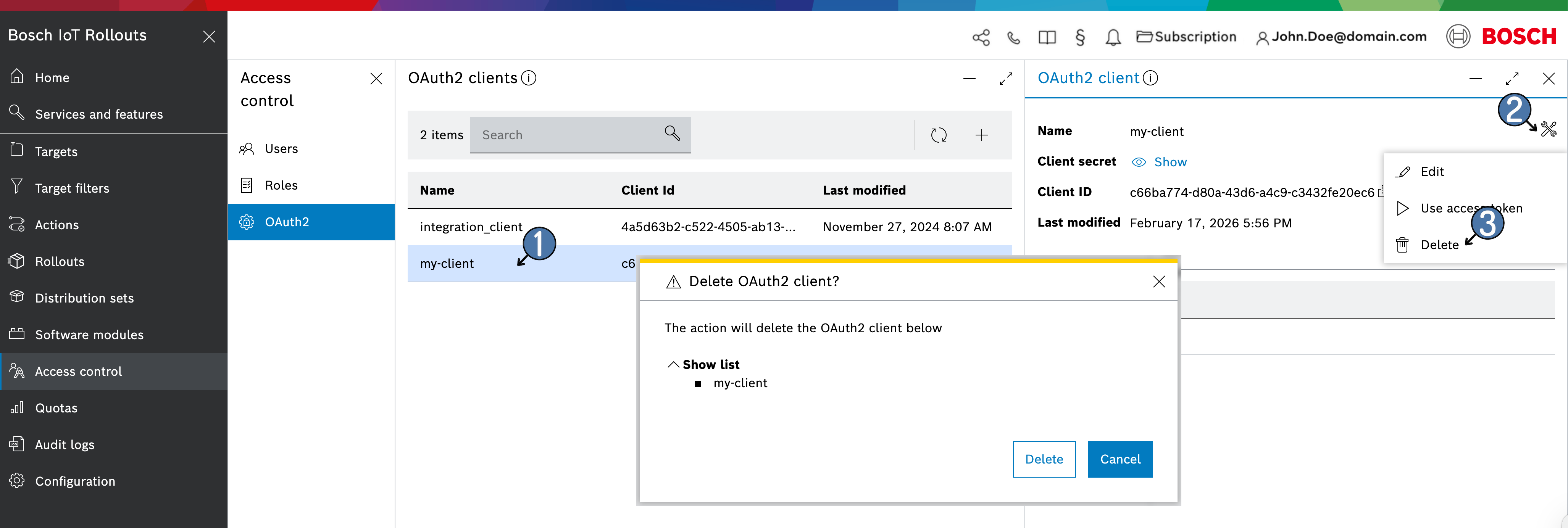Open the documentation book icon
The image size is (1568, 528).
[x=1047, y=37]
